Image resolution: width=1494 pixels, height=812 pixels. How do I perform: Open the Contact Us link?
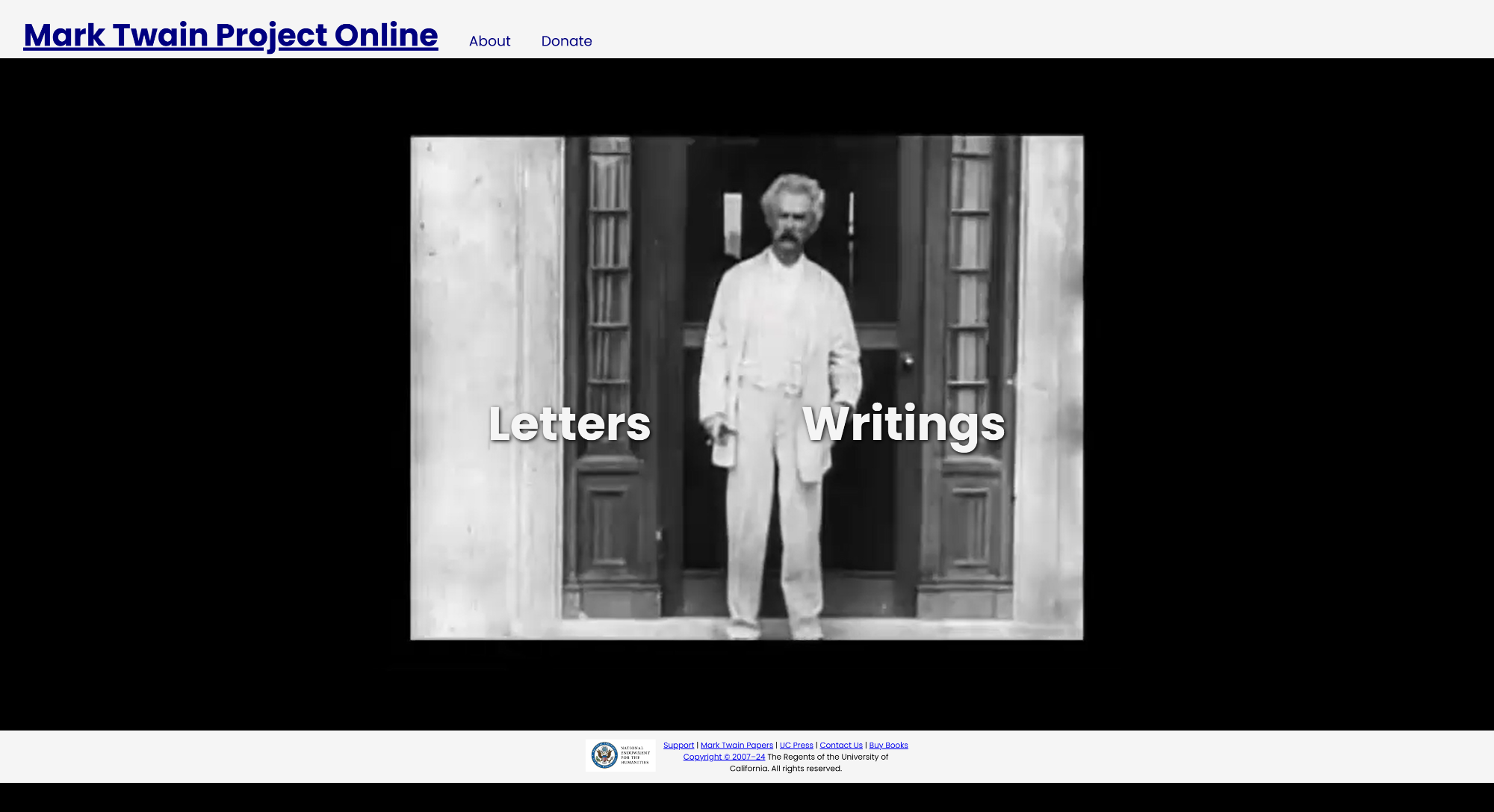pyautogui.click(x=841, y=745)
